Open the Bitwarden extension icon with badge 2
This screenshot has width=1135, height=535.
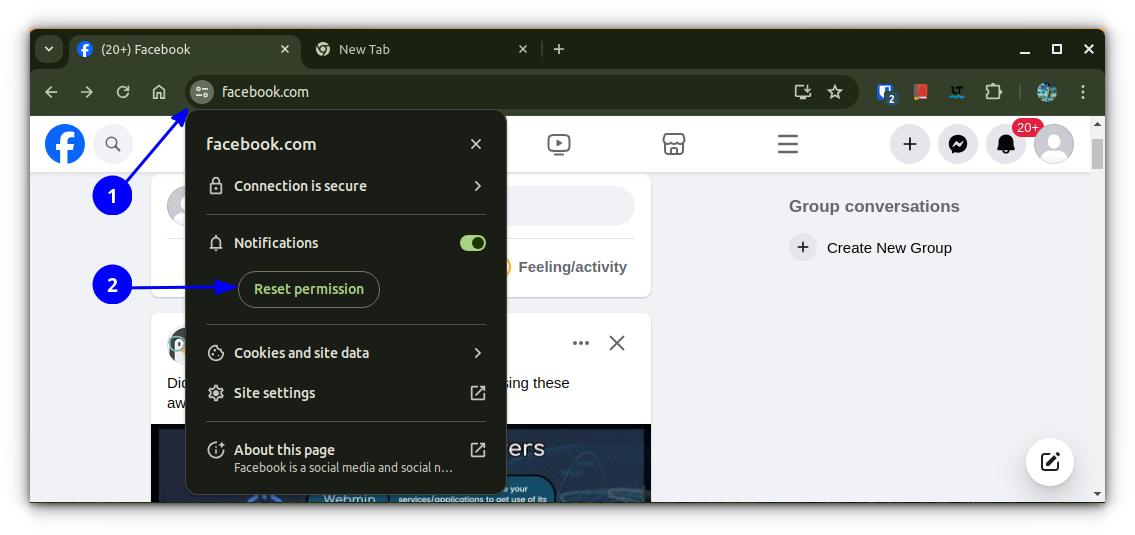point(886,93)
